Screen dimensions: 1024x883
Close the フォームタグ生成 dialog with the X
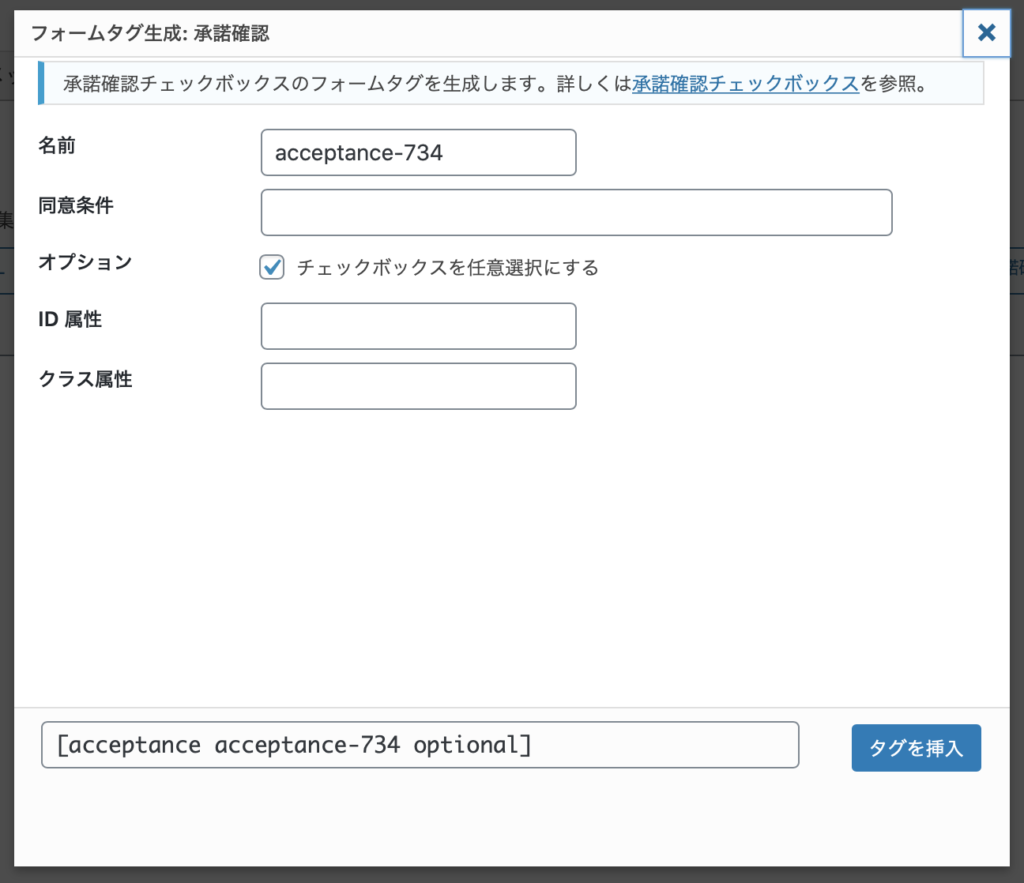click(x=986, y=33)
